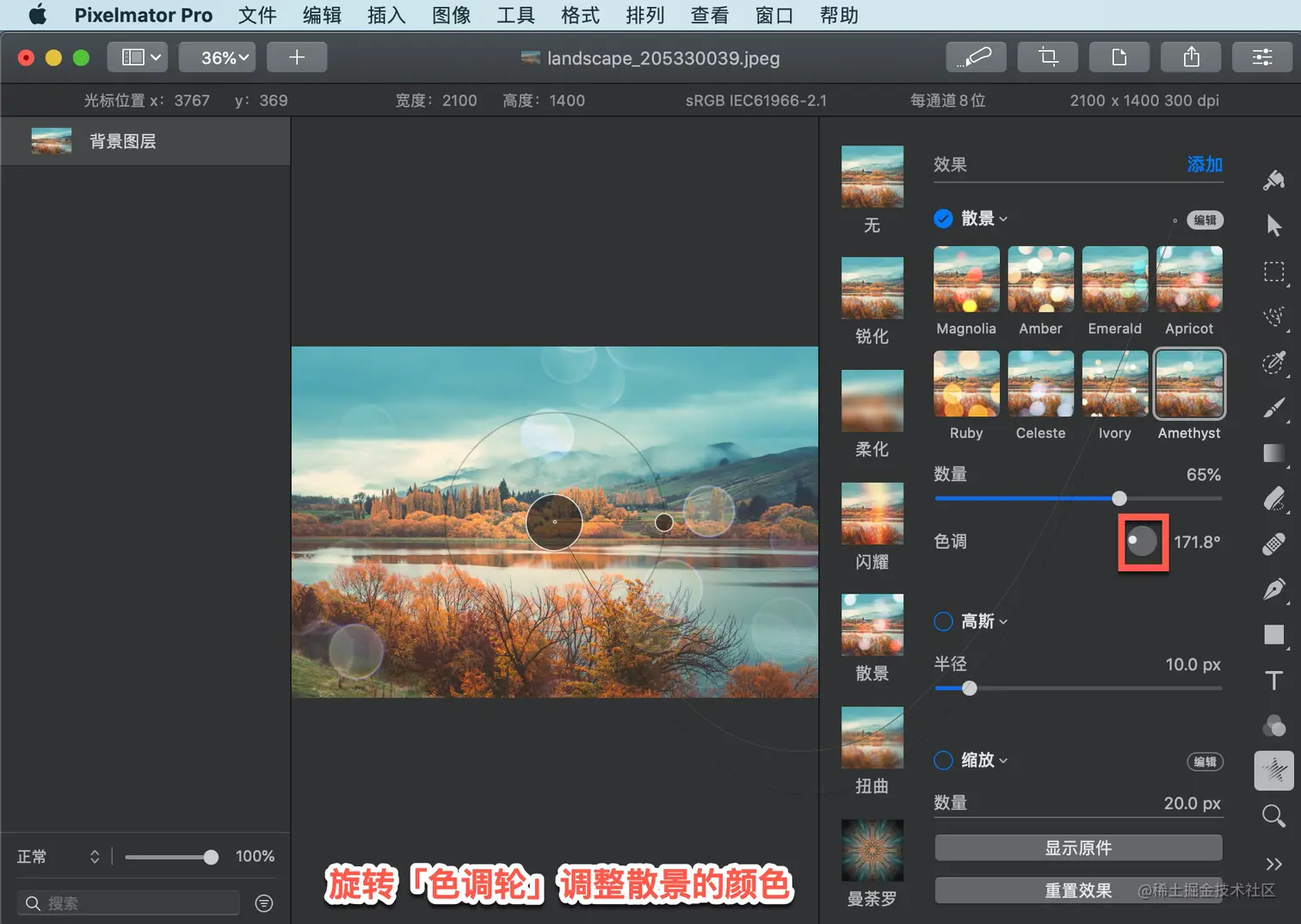Viewport: 1301px width, 924px height.
Task: Select the Style paint-bucket tool
Action: (x=1274, y=180)
